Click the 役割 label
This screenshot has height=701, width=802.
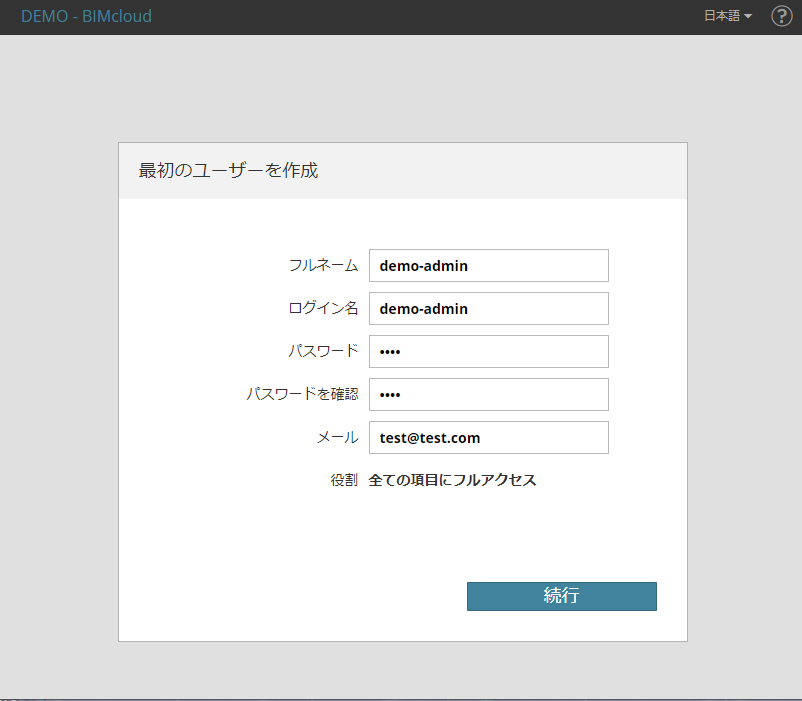coord(344,480)
